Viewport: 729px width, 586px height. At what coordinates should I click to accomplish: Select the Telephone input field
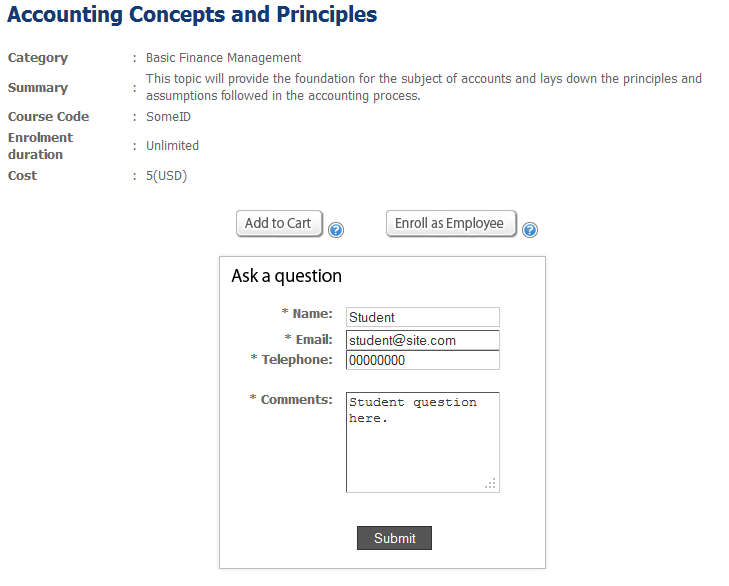point(422,360)
